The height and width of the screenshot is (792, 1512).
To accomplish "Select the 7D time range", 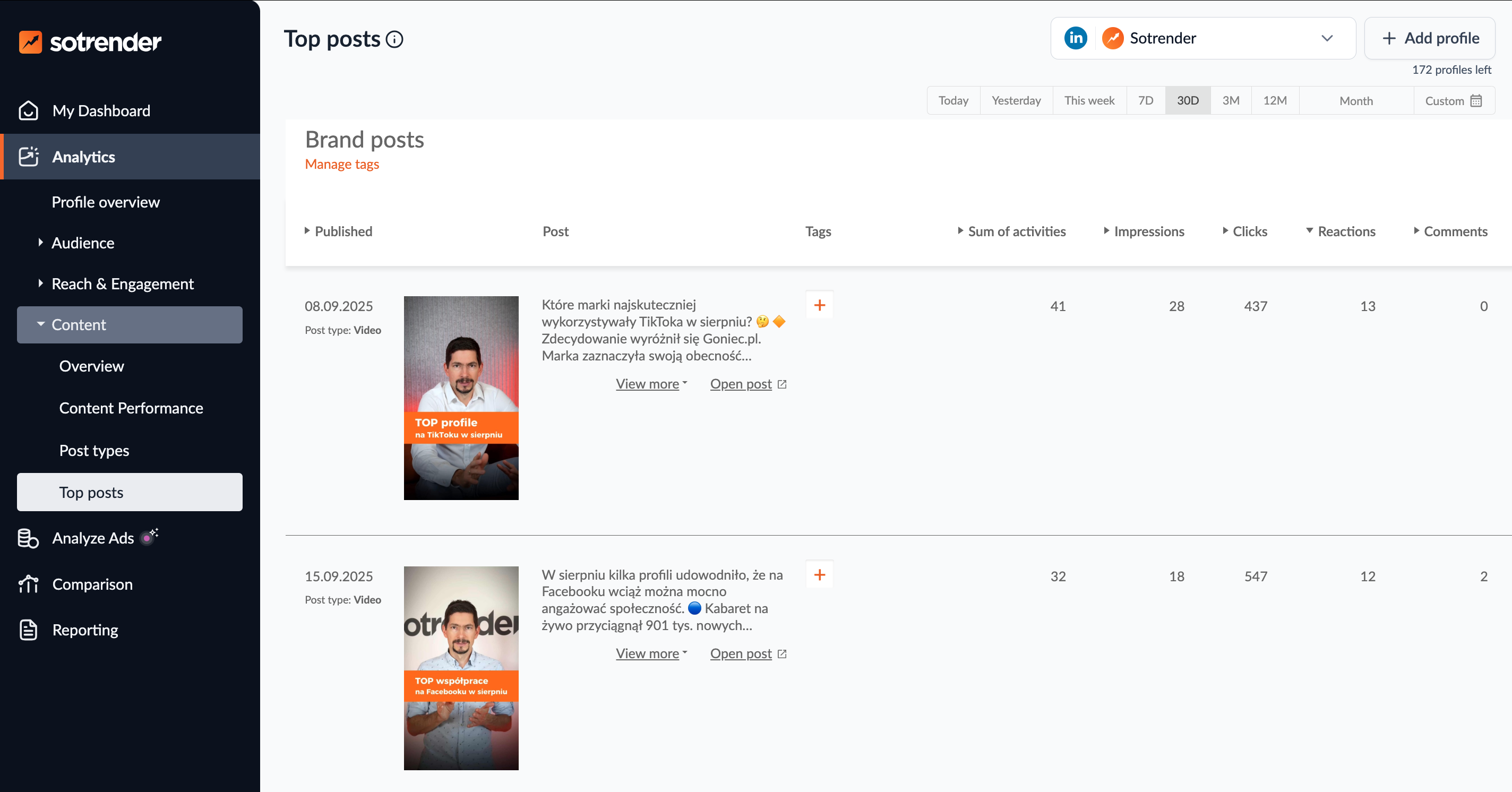I will pyautogui.click(x=1145, y=101).
